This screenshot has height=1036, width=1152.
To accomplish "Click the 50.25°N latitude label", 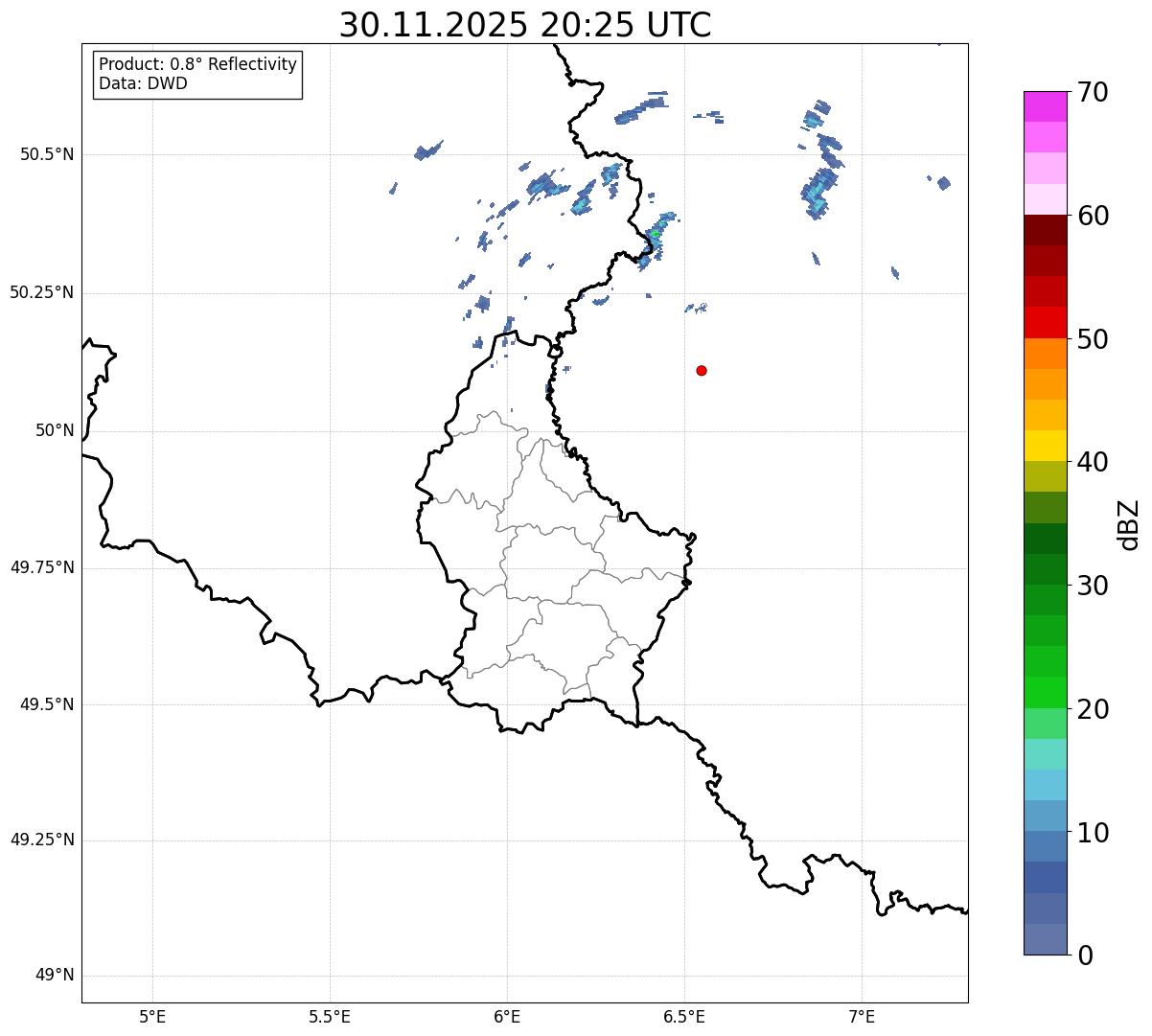I will [x=42, y=292].
